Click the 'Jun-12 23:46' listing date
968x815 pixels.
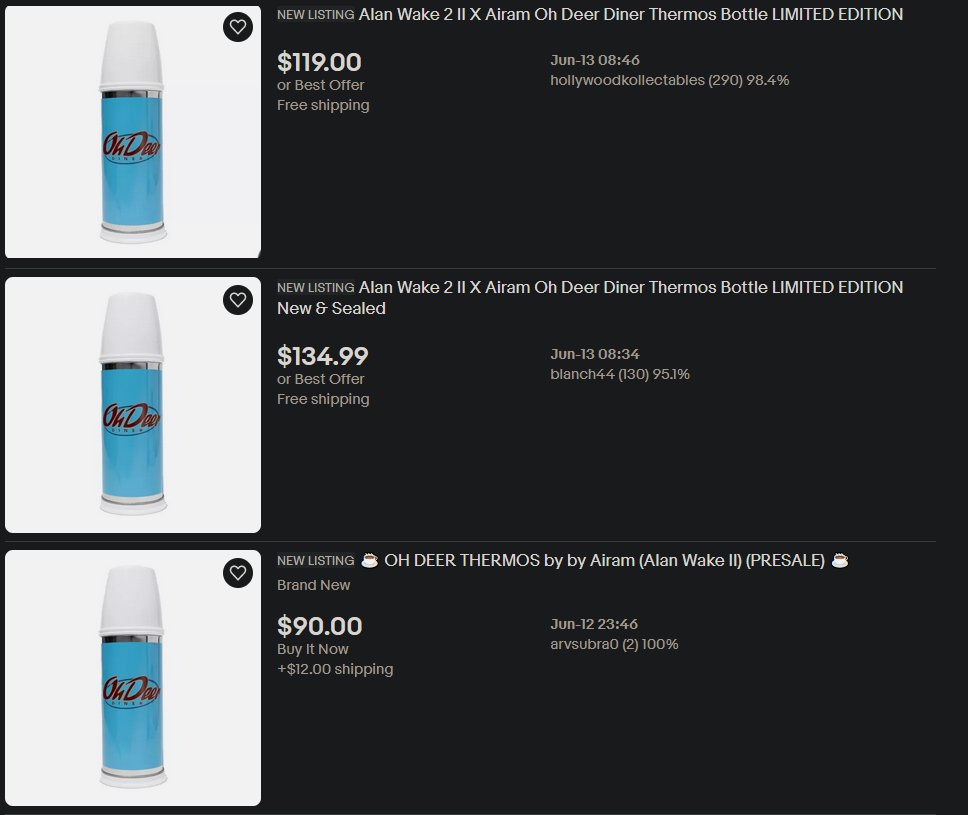[x=594, y=624]
